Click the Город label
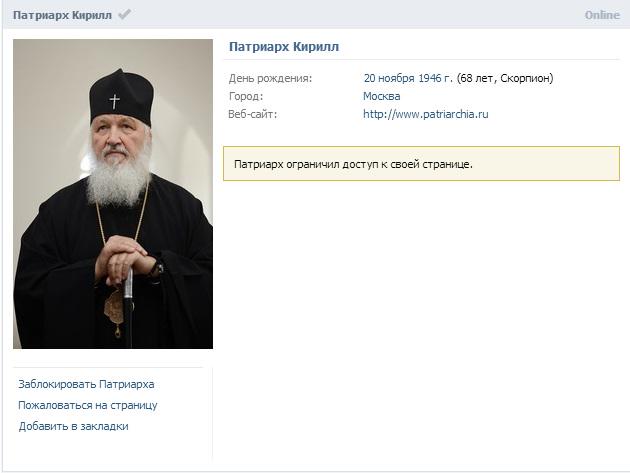The width and height of the screenshot is (630, 473). click(246, 96)
